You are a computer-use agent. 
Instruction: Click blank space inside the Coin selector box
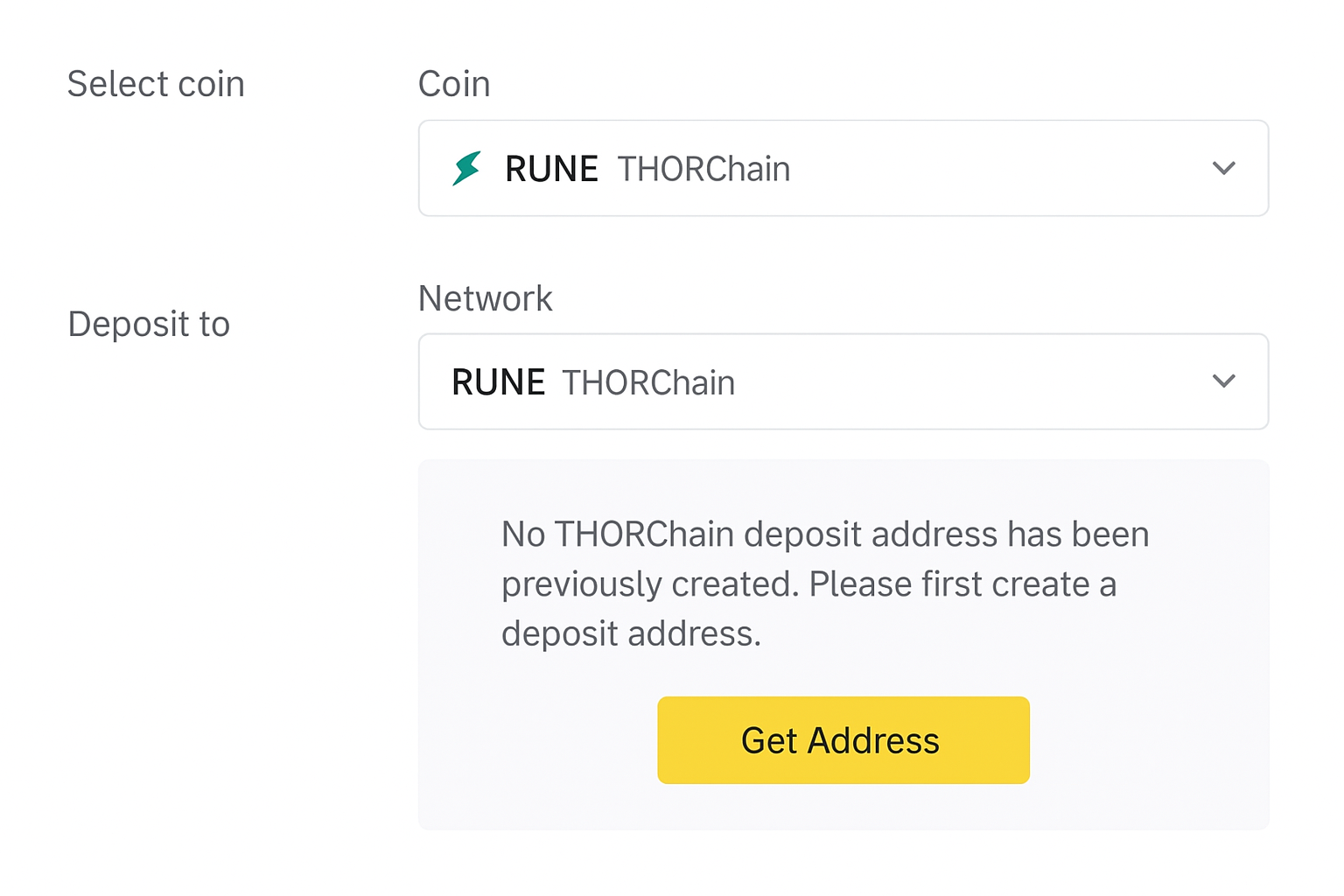[997, 168]
